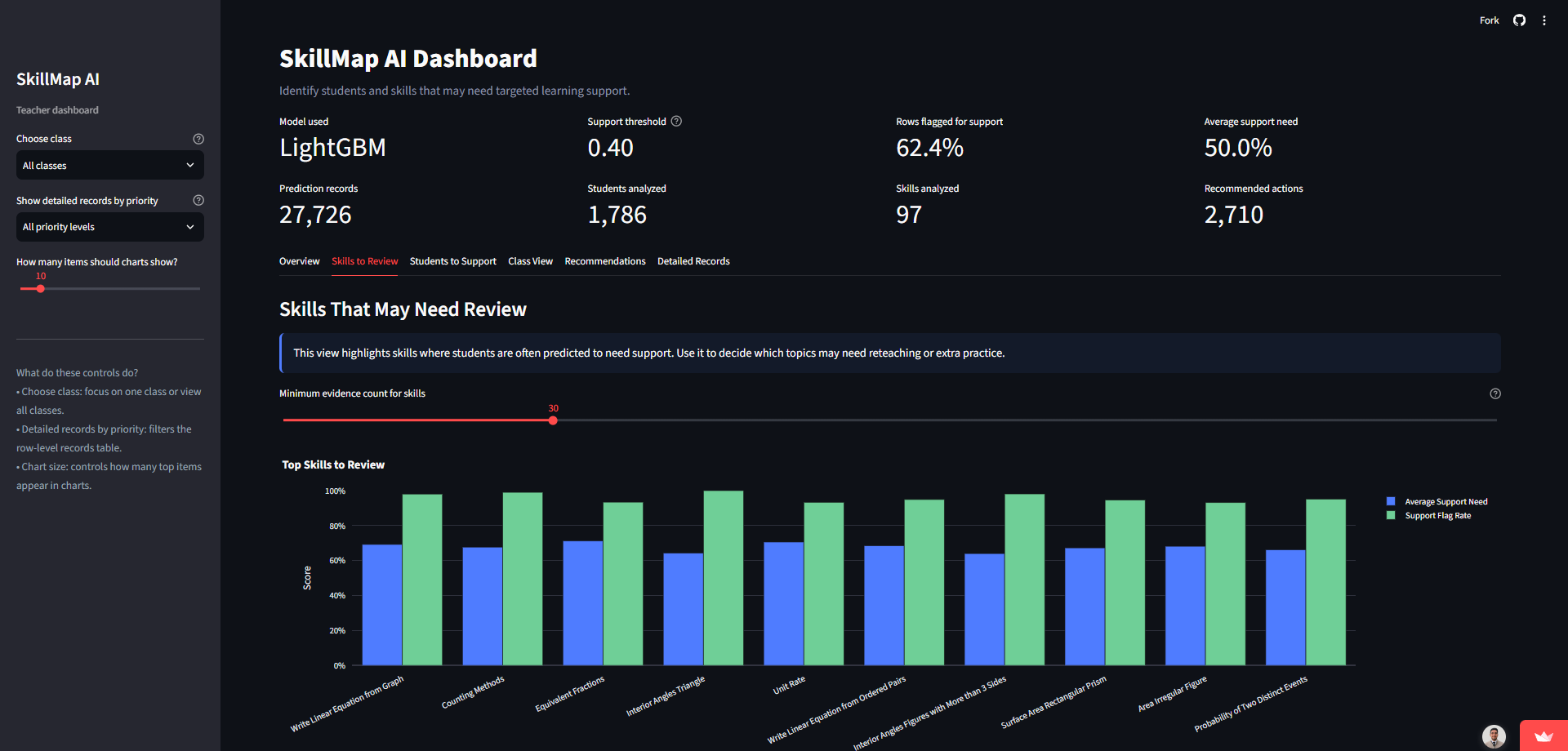Viewport: 1568px width, 751px height.
Task: Toggle Support Flag Rate legend entry
Action: pyautogui.click(x=1429, y=516)
